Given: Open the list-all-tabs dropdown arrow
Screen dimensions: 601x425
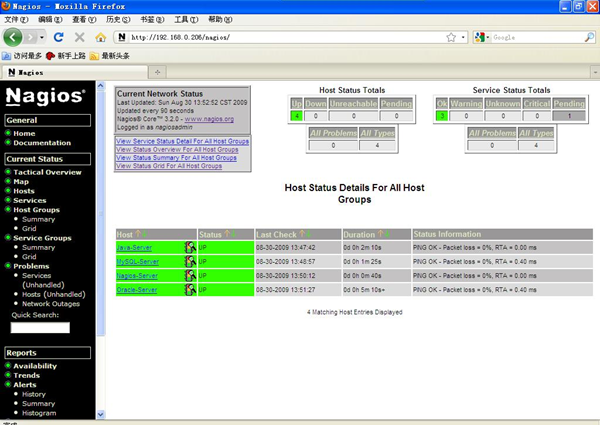Looking at the screenshot, I should click(x=595, y=72).
